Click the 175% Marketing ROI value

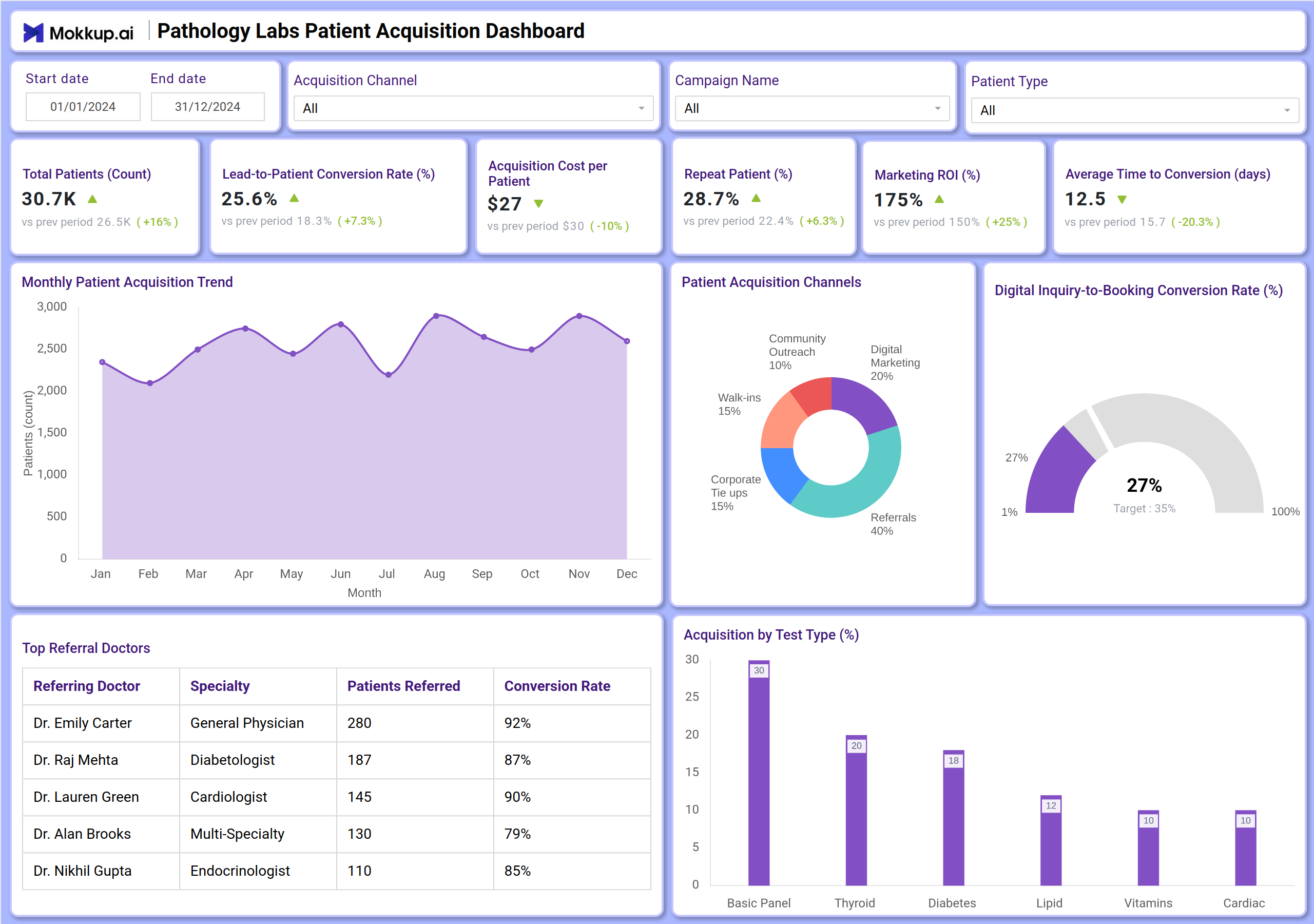pos(898,200)
